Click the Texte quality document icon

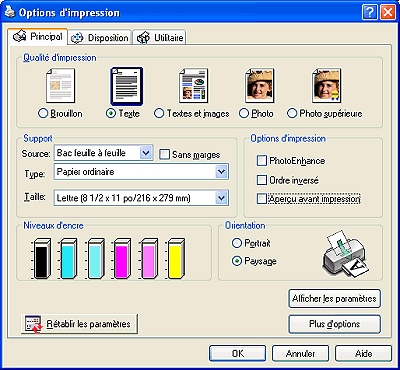click(127, 86)
